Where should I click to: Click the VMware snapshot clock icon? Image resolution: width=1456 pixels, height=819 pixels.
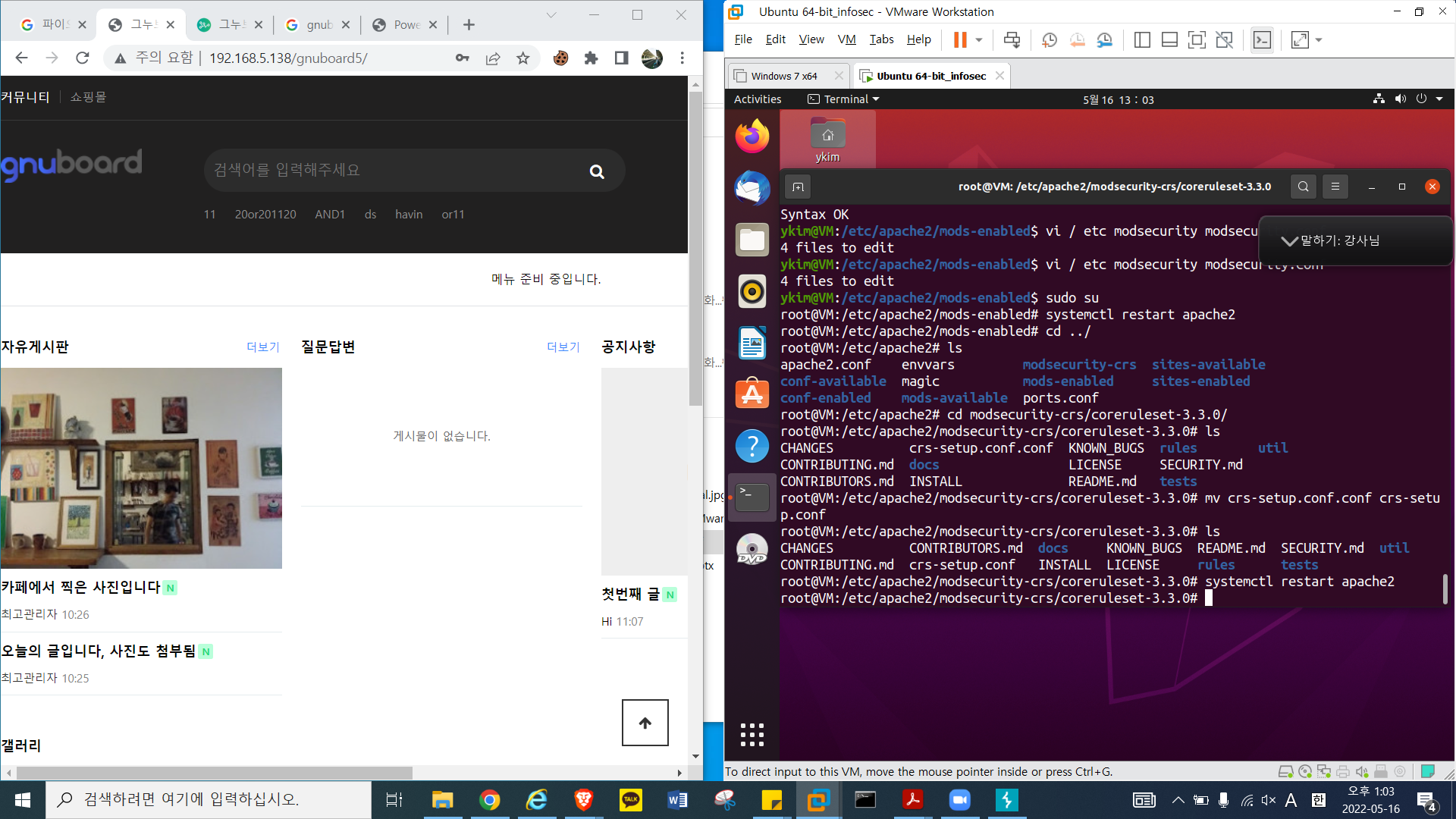pyautogui.click(x=1050, y=40)
